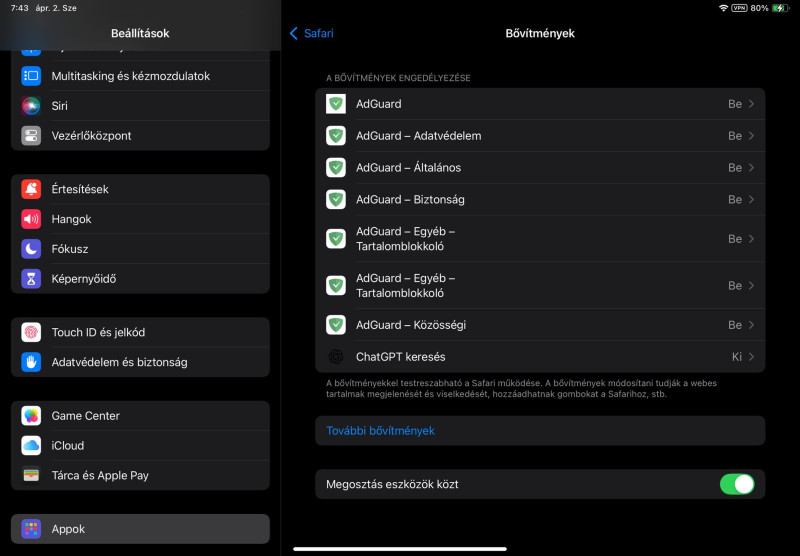The width and height of the screenshot is (800, 556).
Task: Tap the VPN status indicator
Action: 739,8
